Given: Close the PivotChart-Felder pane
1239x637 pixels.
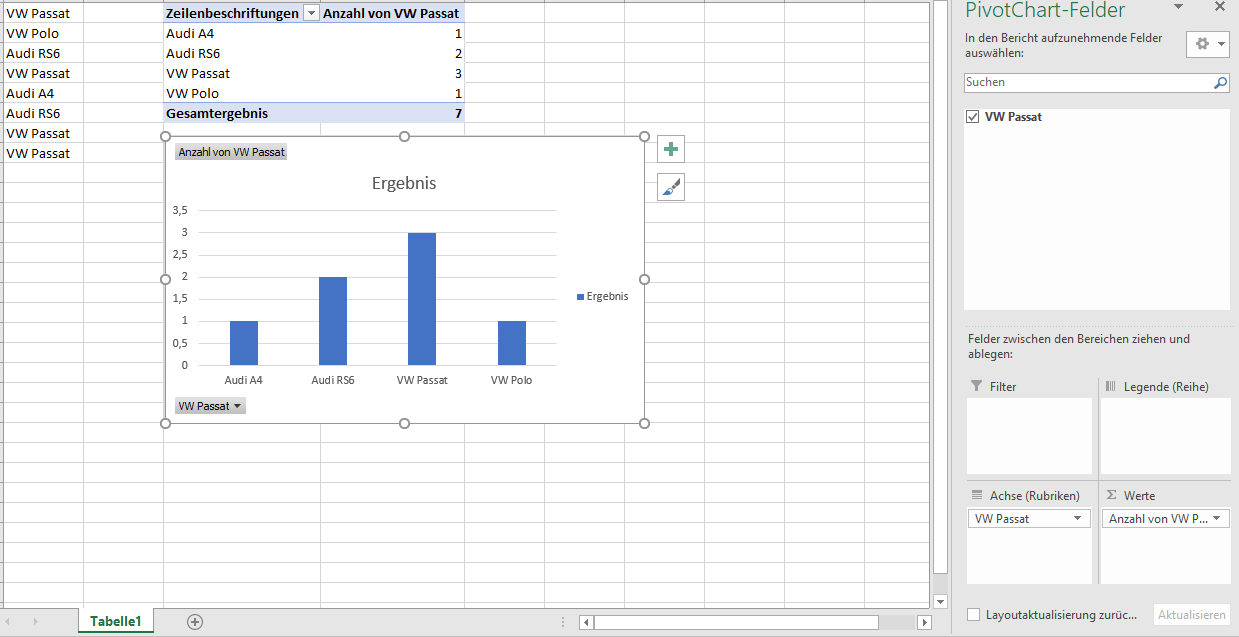Looking at the screenshot, I should pos(1219,6).
